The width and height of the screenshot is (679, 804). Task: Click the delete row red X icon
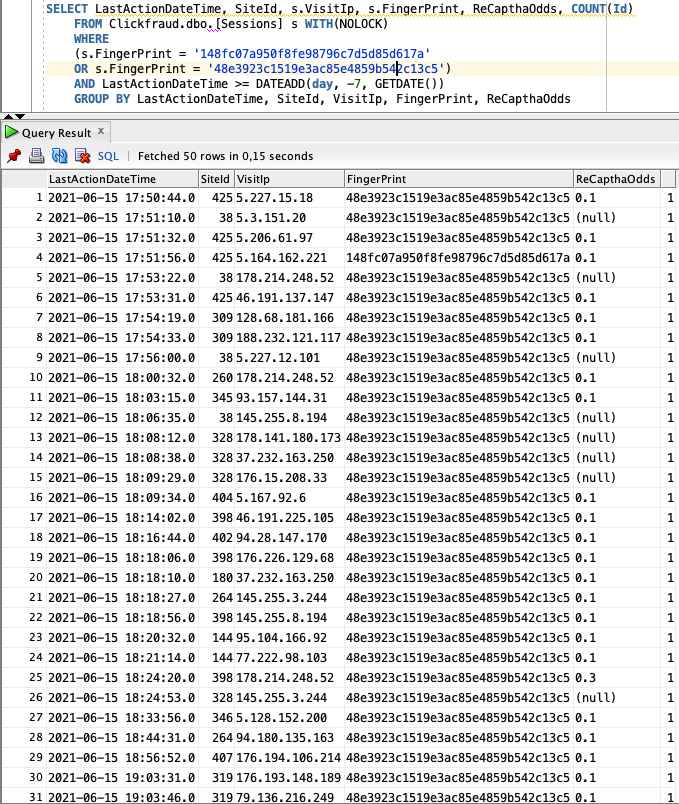pos(82,156)
